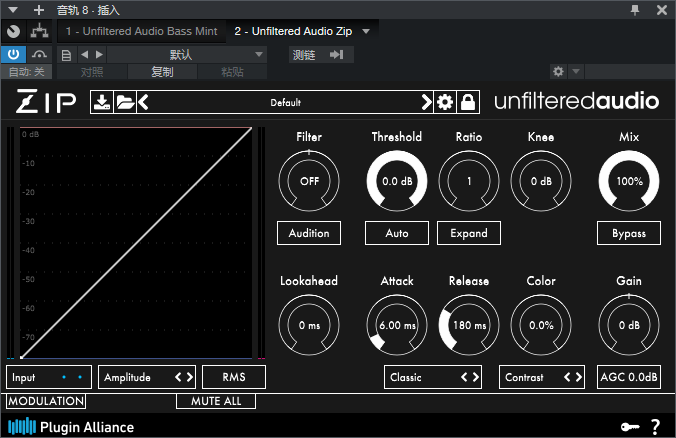Click the Mix knob
Image resolution: width=676 pixels, height=438 pixels.
point(629,181)
